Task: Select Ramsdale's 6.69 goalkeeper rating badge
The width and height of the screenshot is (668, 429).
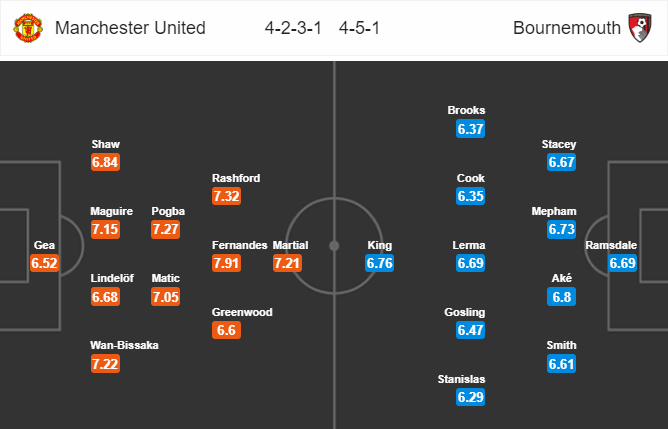Action: [625, 263]
